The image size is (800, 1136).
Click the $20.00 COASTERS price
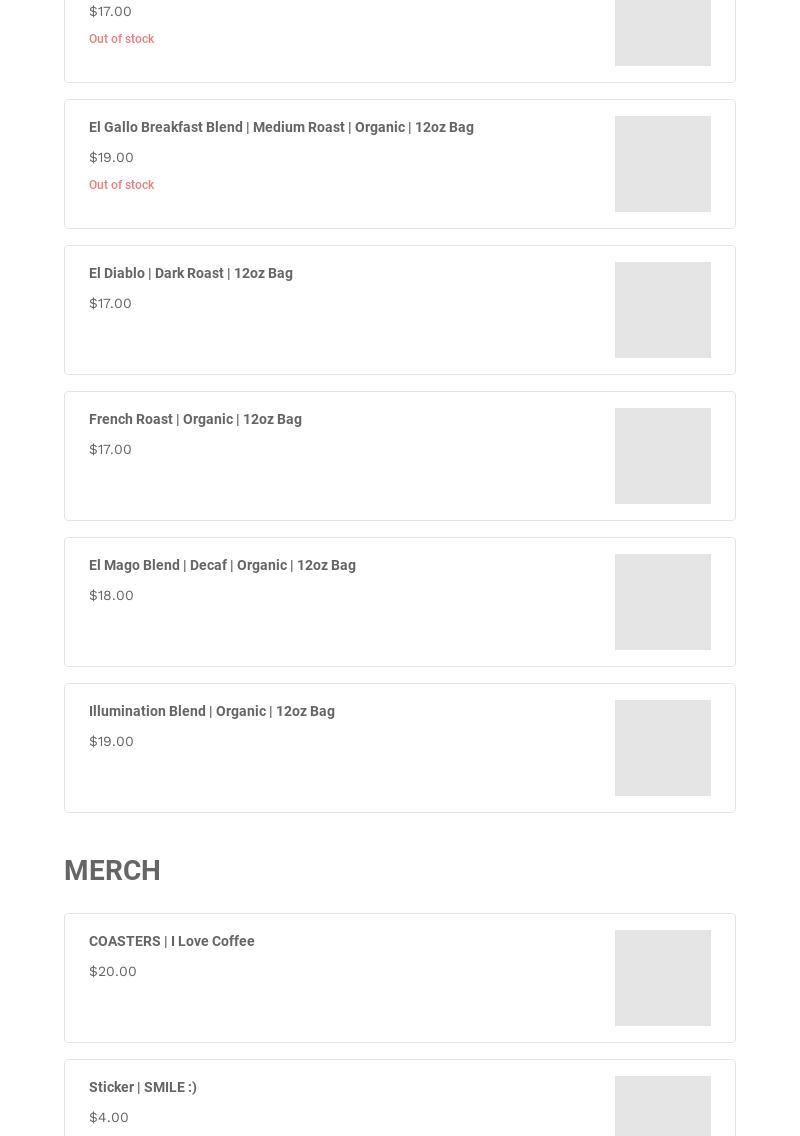click(112, 972)
